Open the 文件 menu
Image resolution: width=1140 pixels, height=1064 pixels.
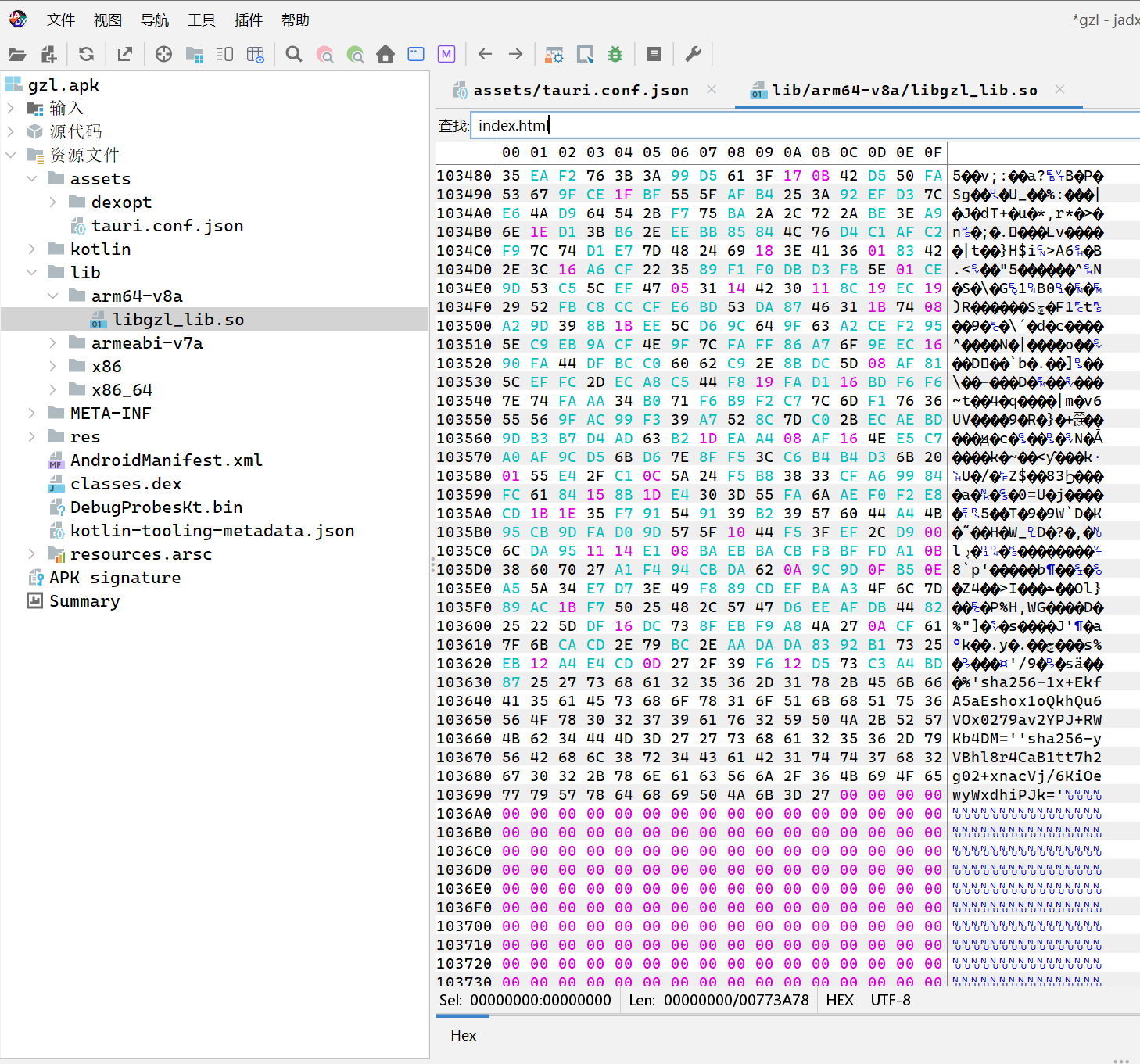tap(60, 20)
